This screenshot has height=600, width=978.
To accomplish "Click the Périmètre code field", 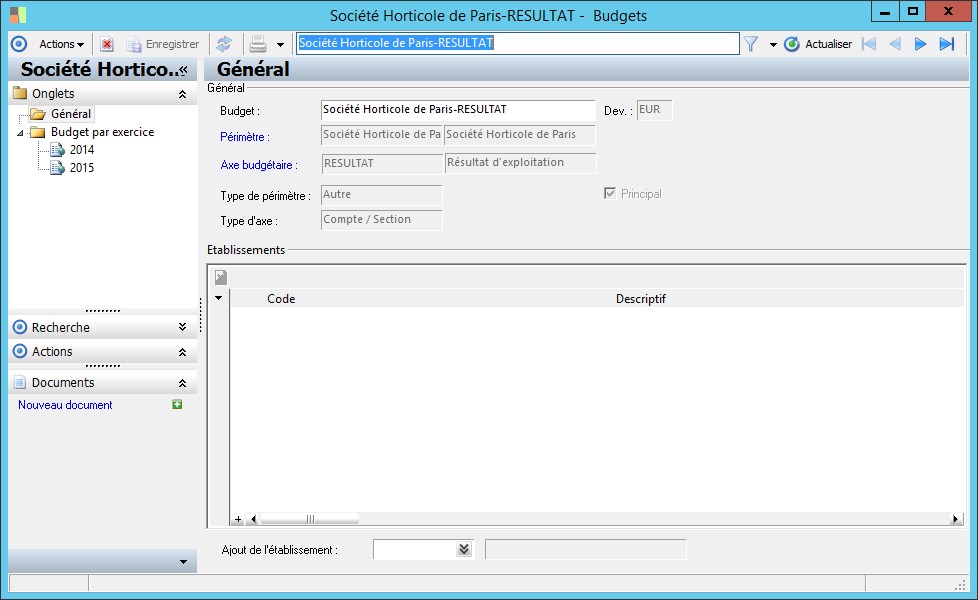I will coord(382,135).
